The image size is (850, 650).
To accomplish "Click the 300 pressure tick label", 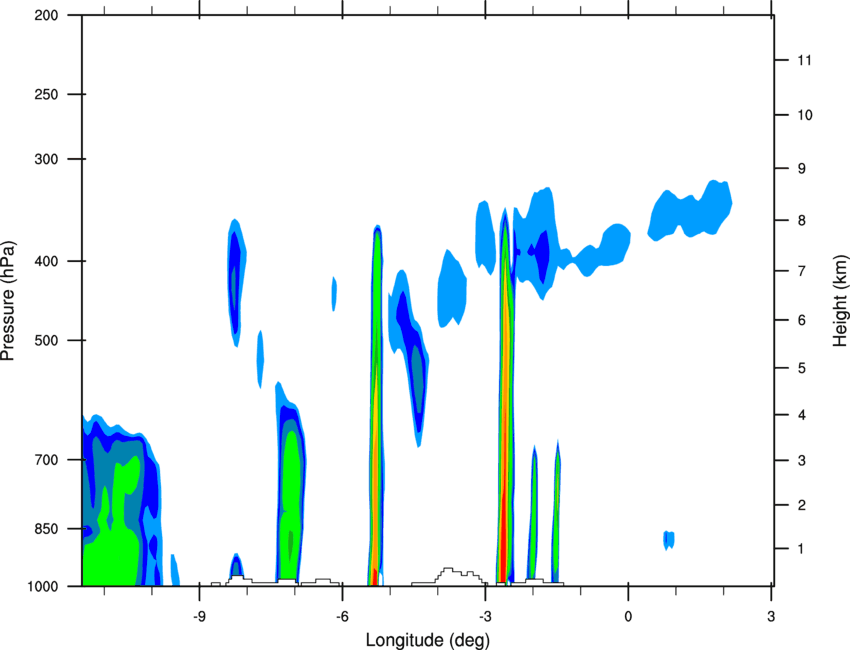I will (x=46, y=159).
